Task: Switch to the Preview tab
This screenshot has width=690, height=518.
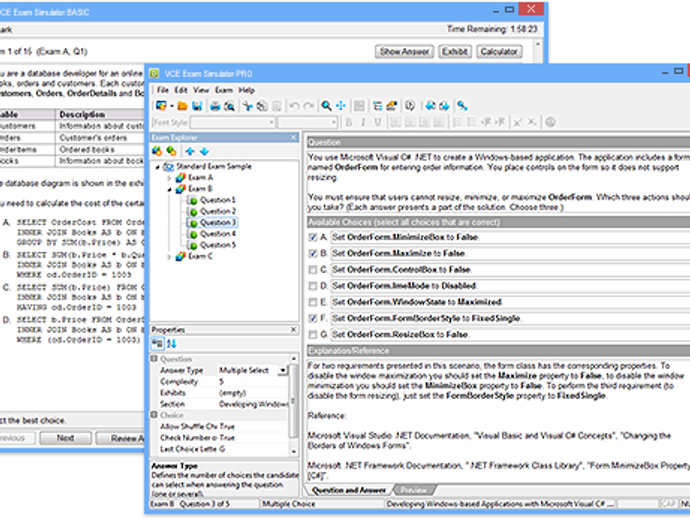Action: [x=414, y=490]
